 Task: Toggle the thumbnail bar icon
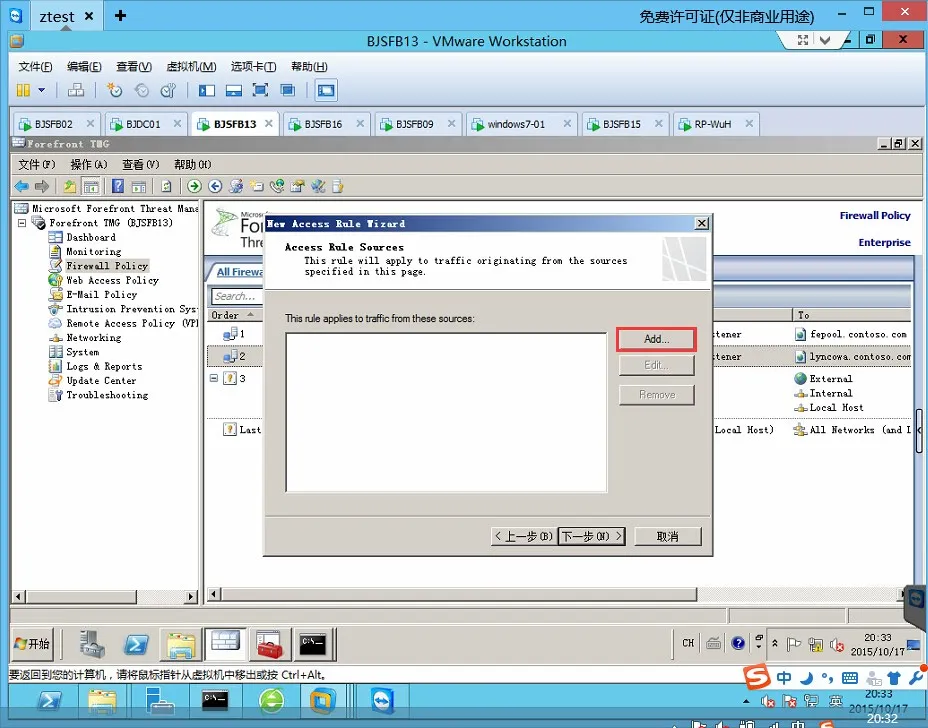pos(234,91)
